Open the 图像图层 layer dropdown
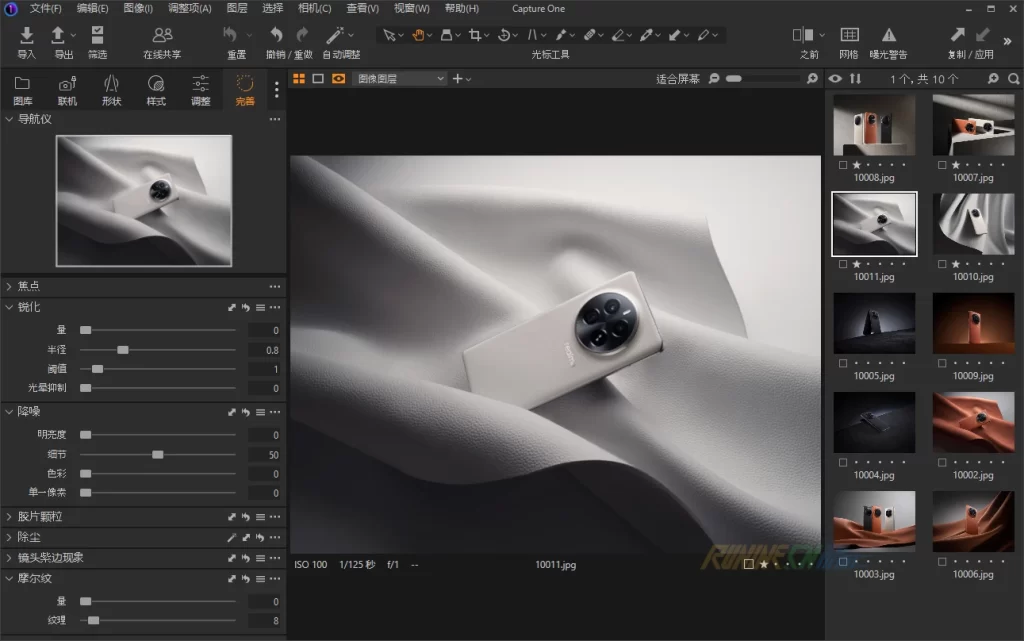This screenshot has width=1024, height=641. click(x=400, y=78)
